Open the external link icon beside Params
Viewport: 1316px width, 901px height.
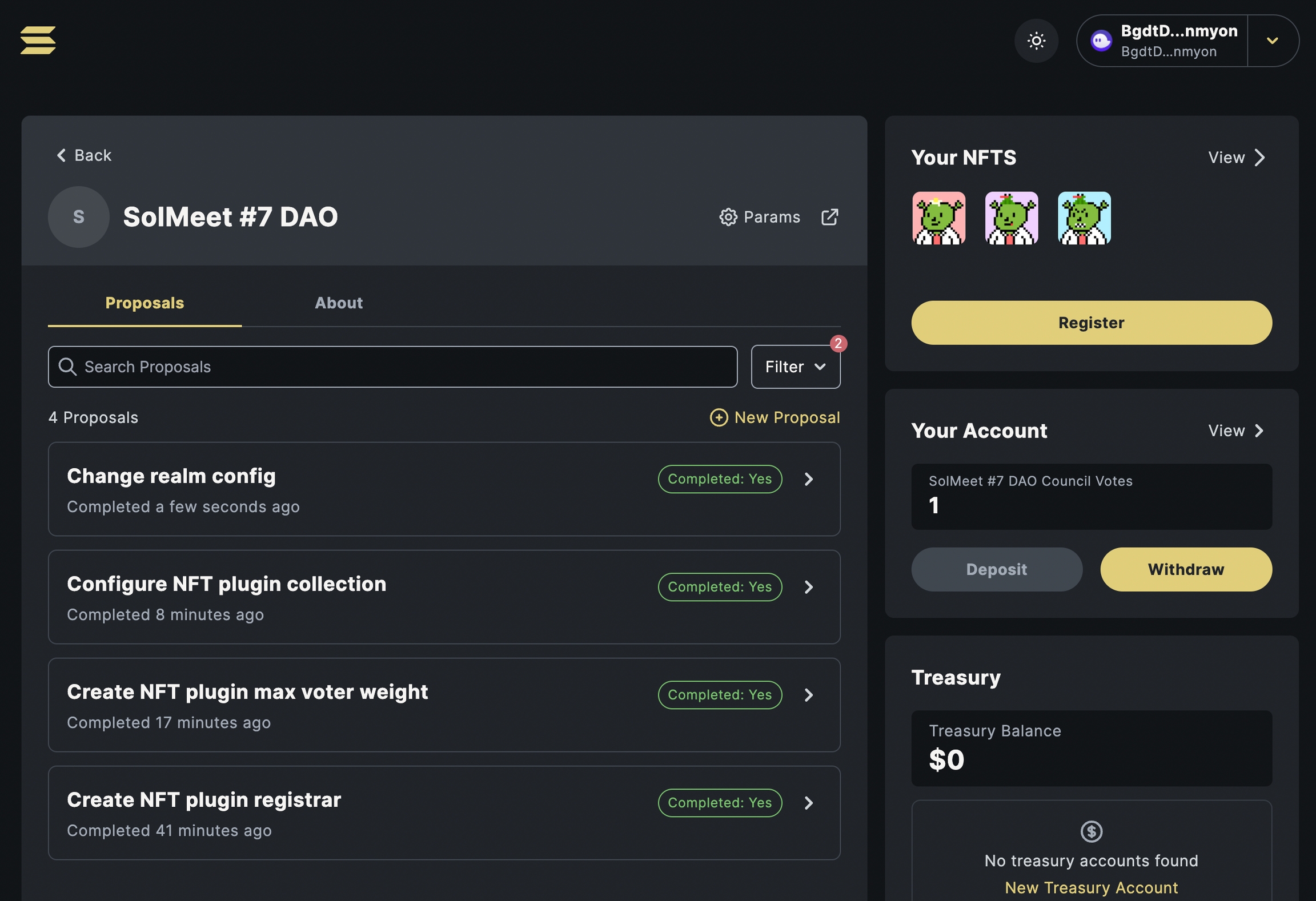click(829, 217)
